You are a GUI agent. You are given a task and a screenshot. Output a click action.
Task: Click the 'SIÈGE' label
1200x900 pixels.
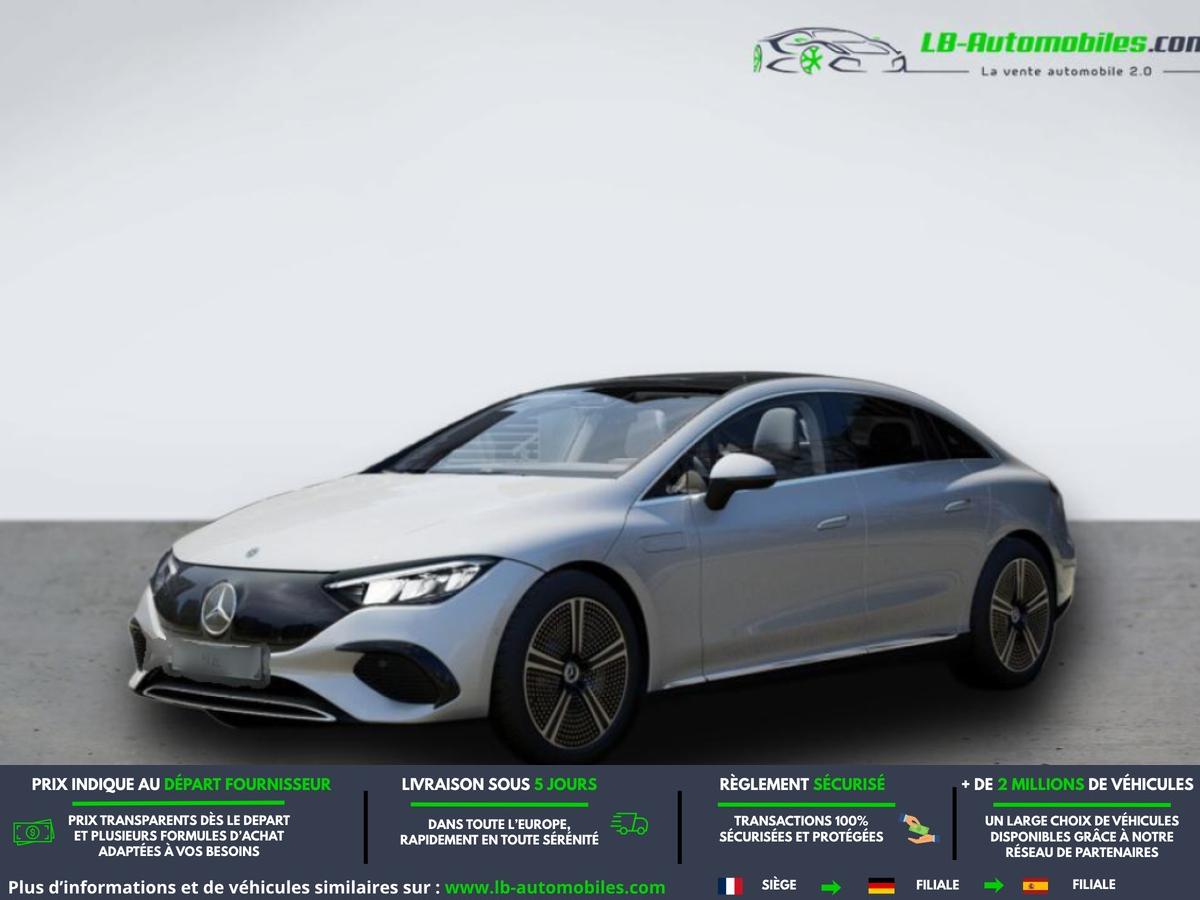click(x=779, y=885)
